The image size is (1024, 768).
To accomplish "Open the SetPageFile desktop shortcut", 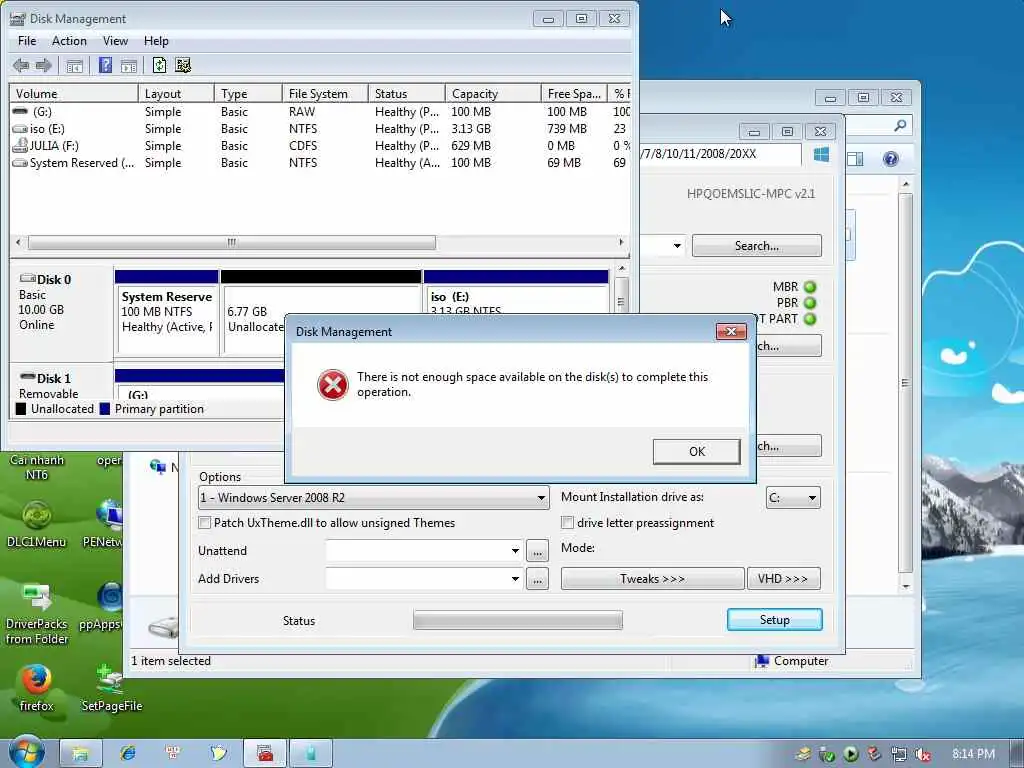I will [111, 688].
